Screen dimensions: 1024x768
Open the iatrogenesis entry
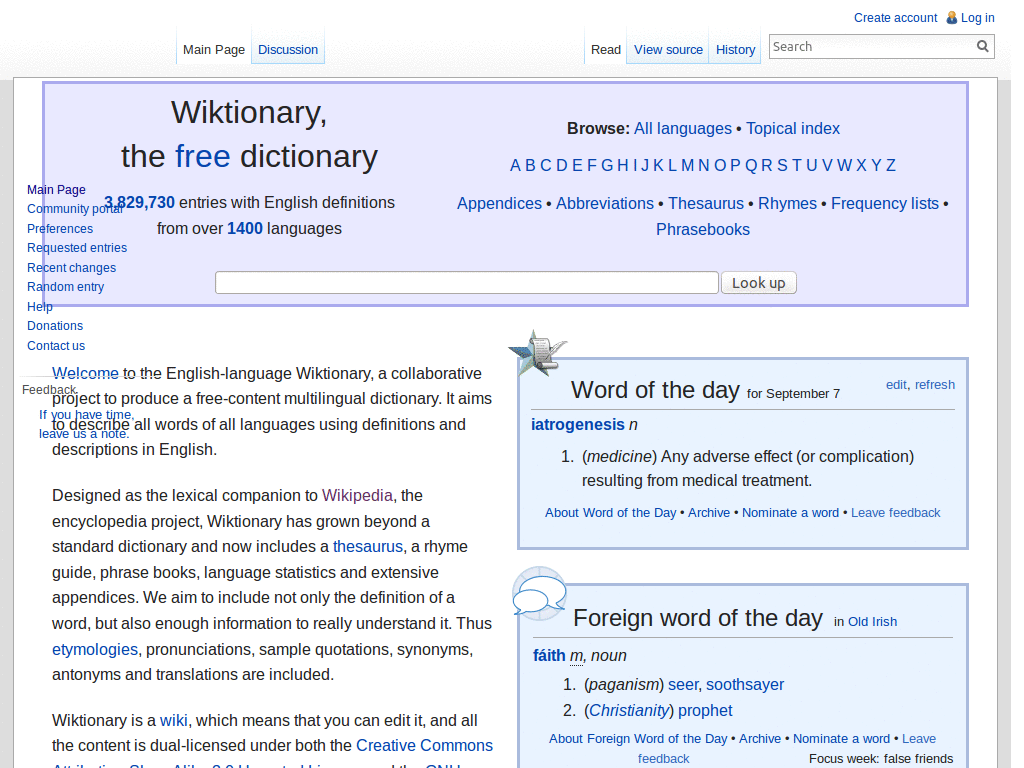tap(578, 424)
